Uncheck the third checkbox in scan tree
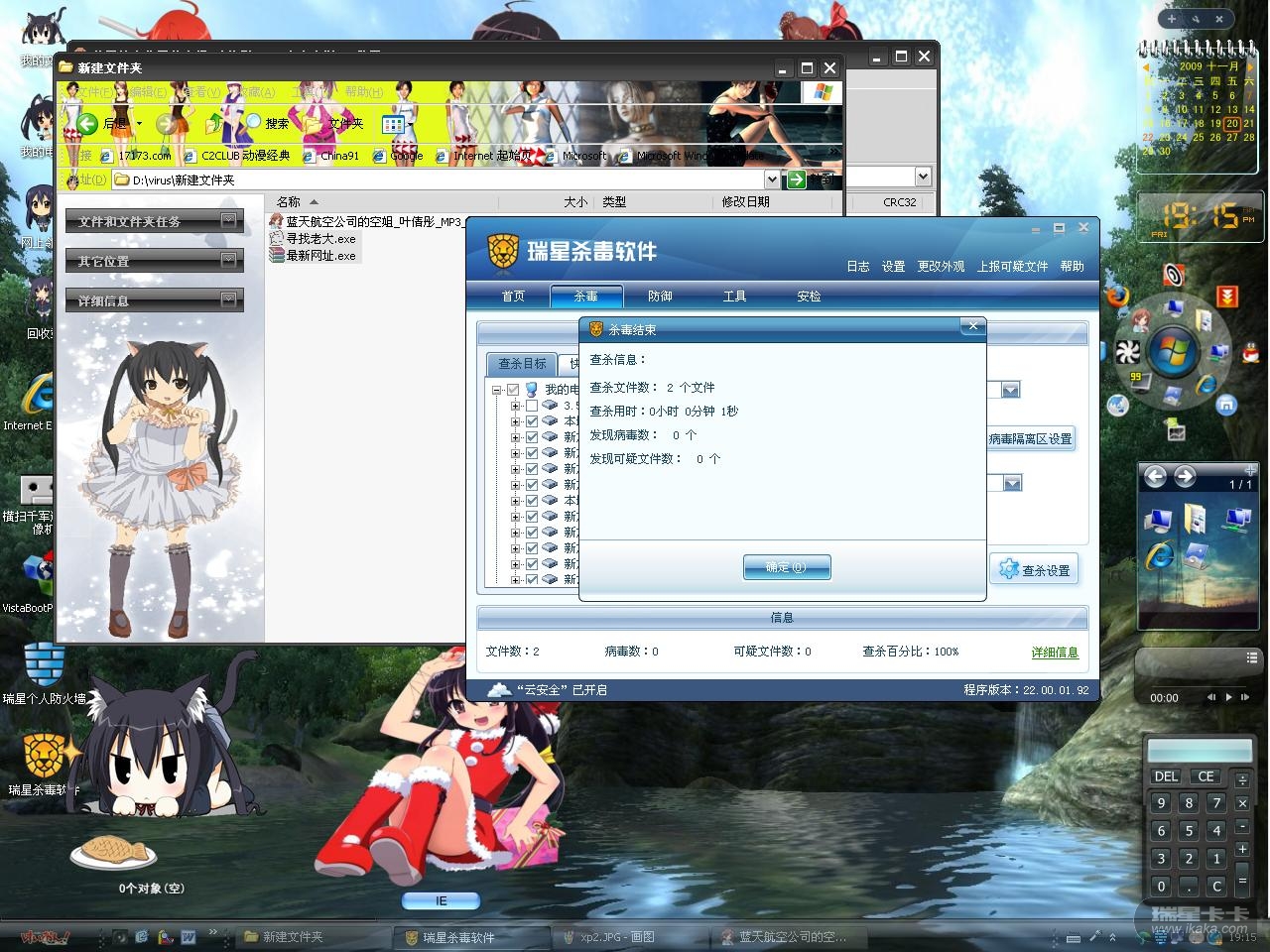 [x=532, y=421]
